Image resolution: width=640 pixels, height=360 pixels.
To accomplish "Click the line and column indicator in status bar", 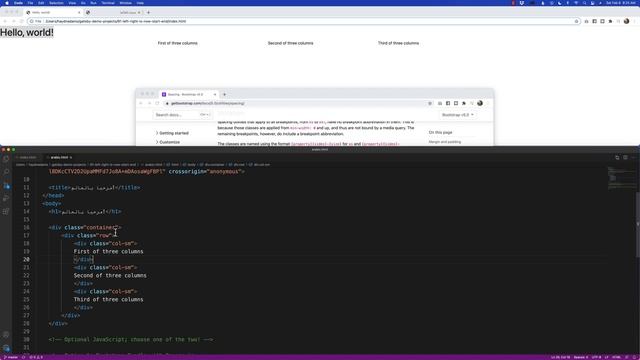I will pyautogui.click(x=560, y=358).
